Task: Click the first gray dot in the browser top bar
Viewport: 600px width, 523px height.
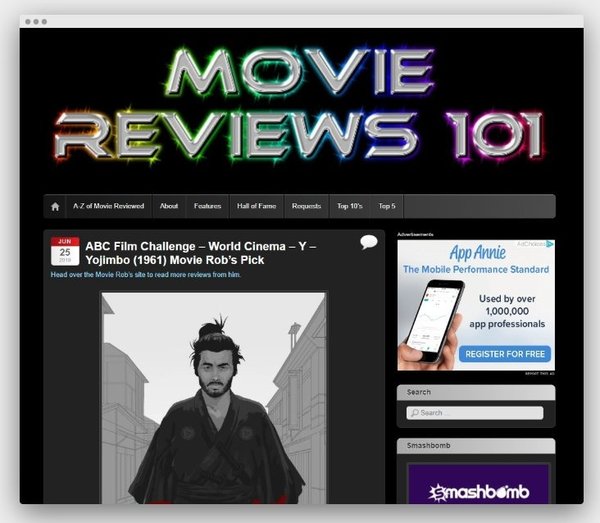Action: pos(28,21)
